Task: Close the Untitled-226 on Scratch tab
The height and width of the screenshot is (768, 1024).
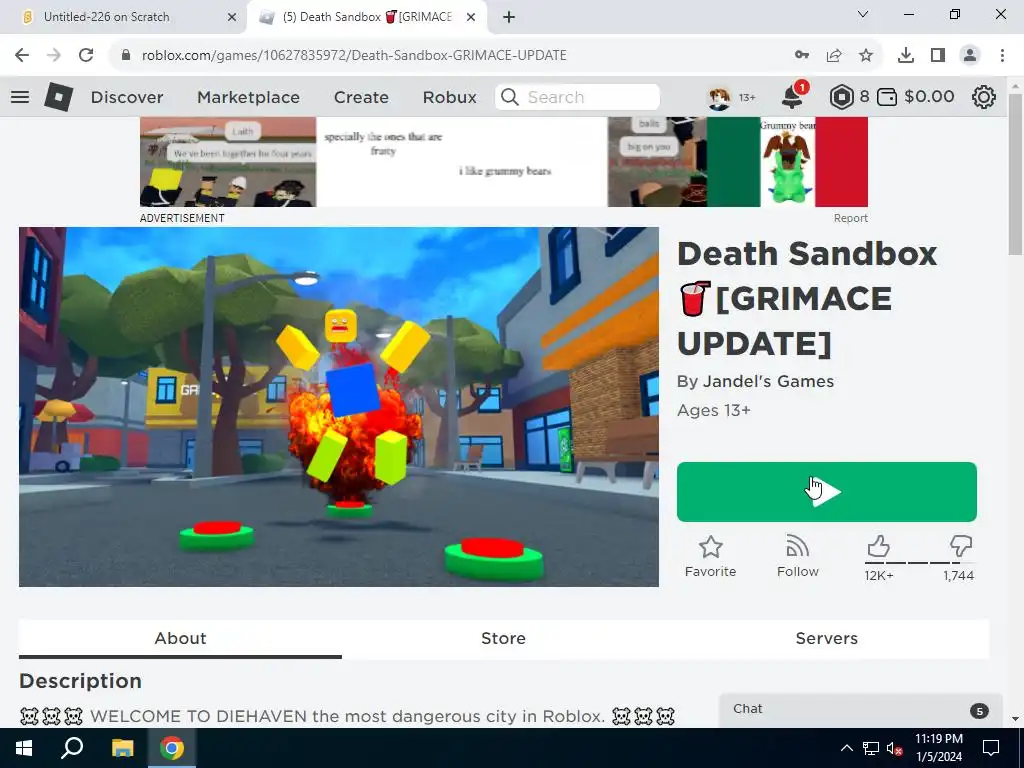Action: click(231, 17)
